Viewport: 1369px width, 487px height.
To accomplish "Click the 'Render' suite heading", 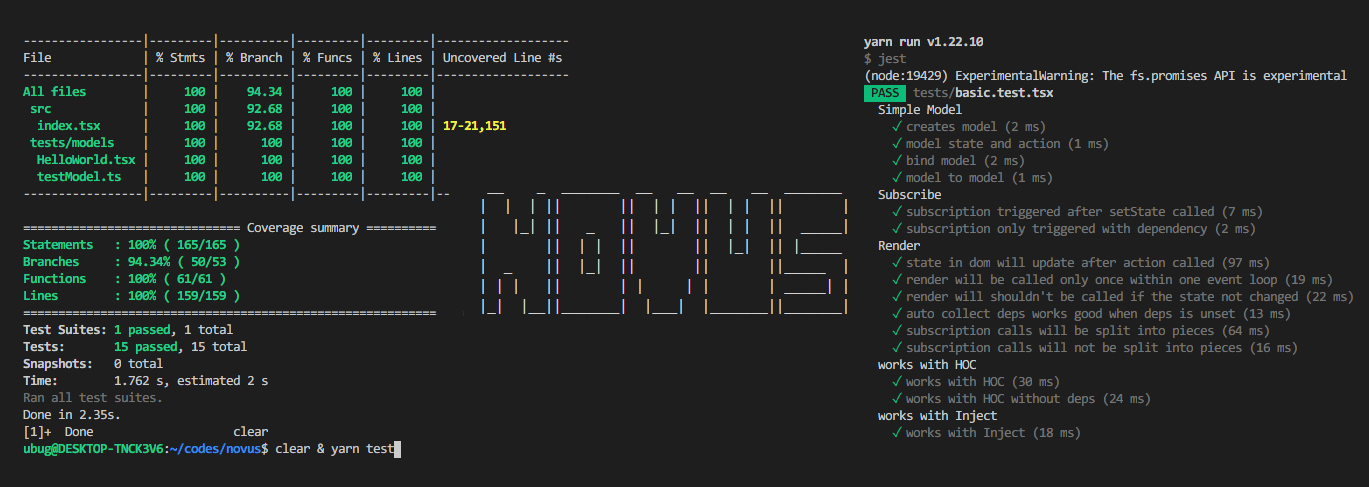I will [899, 246].
